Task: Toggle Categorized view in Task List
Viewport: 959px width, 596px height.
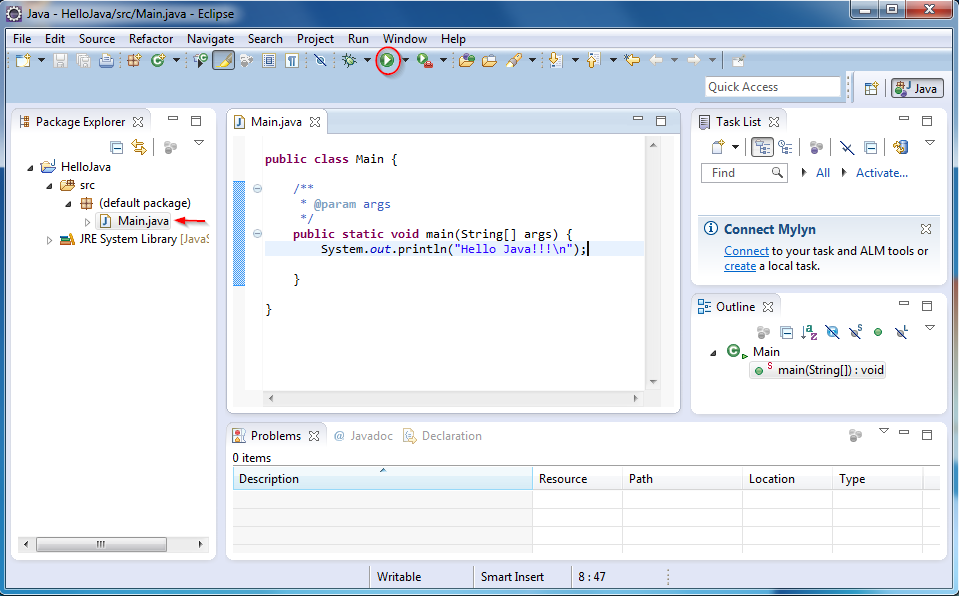Action: (x=763, y=147)
